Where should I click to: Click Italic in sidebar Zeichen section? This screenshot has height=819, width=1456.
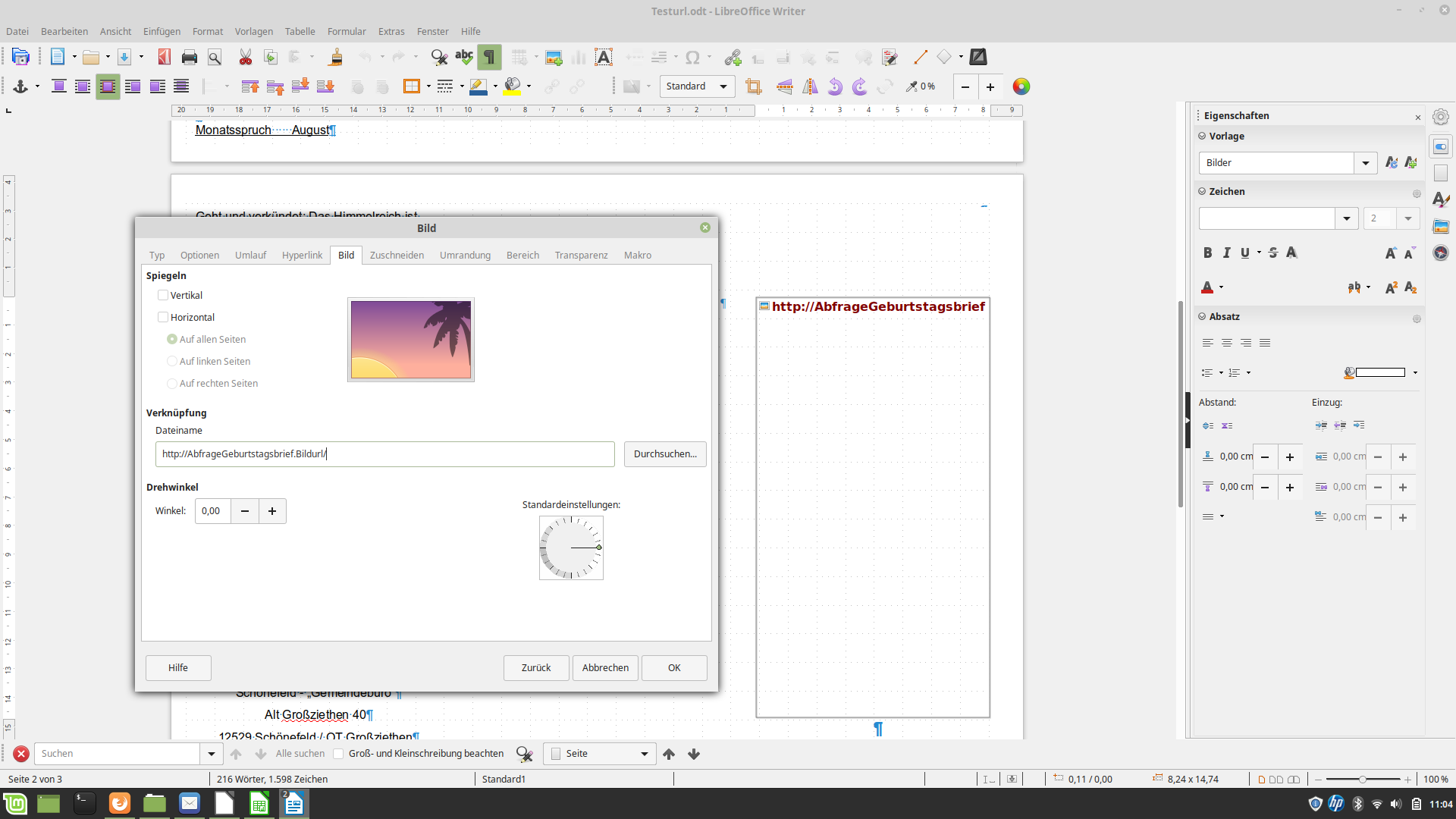click(x=1226, y=253)
